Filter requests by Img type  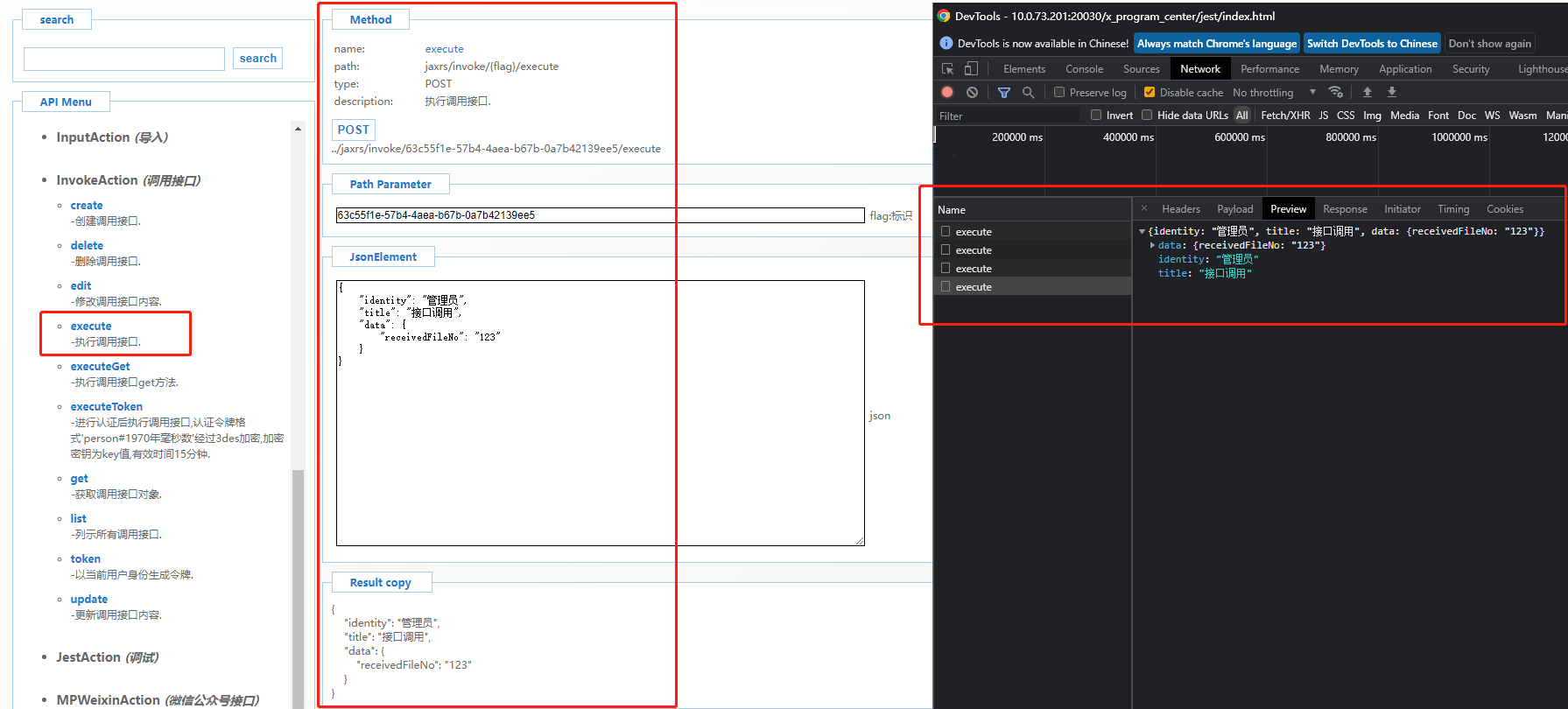point(1372,116)
